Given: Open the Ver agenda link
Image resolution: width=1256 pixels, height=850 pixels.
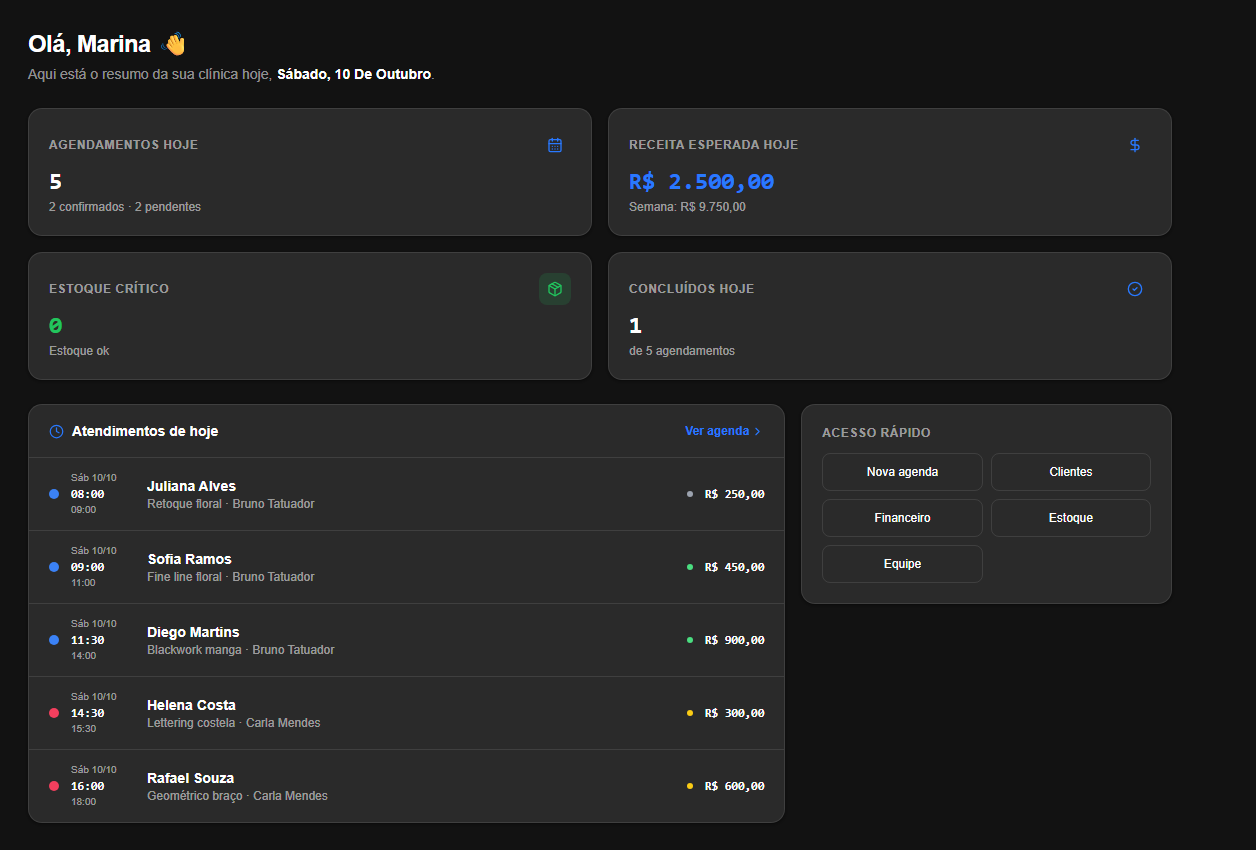Looking at the screenshot, I should click(723, 431).
